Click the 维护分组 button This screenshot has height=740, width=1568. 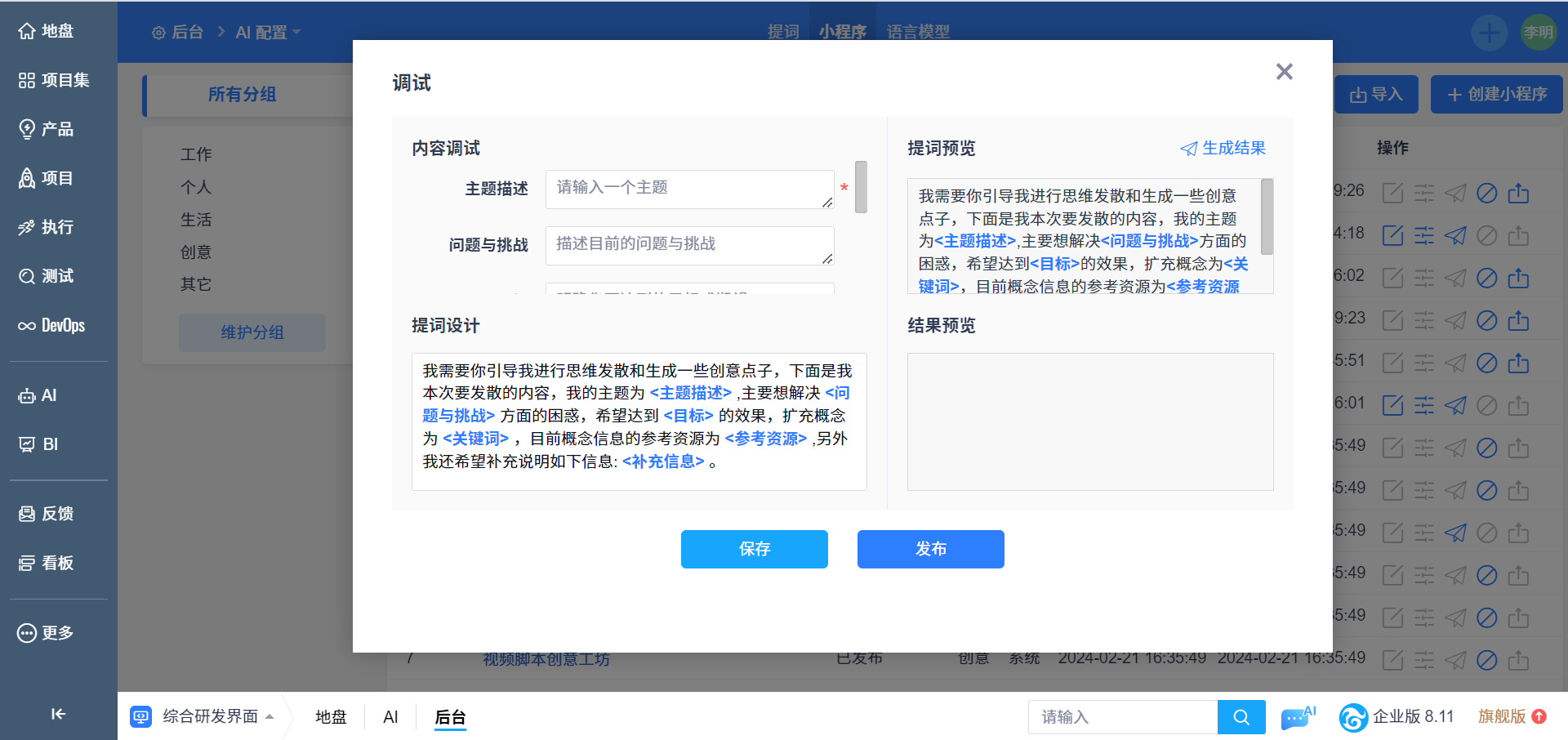click(x=252, y=332)
